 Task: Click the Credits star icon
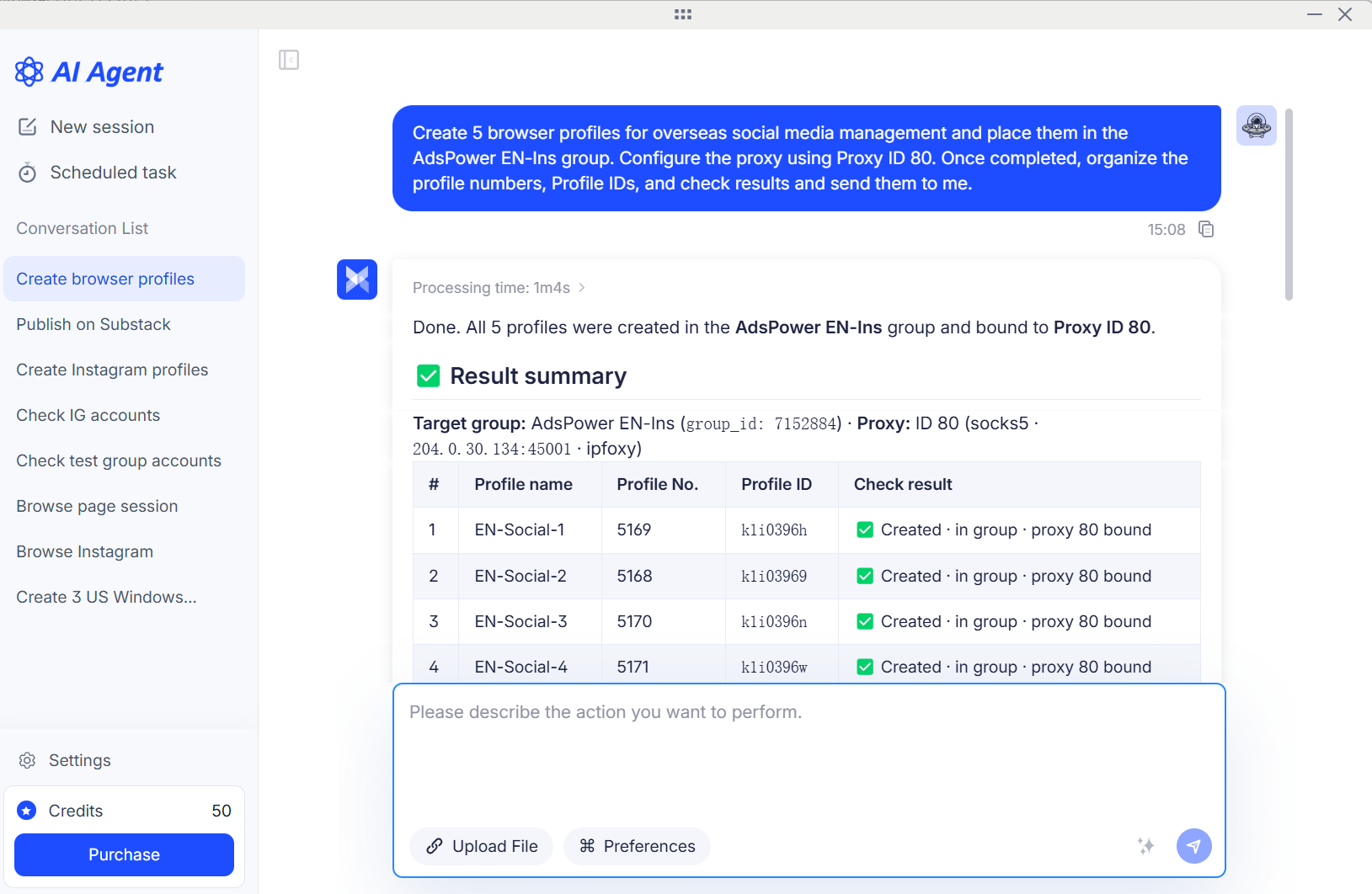click(27, 811)
